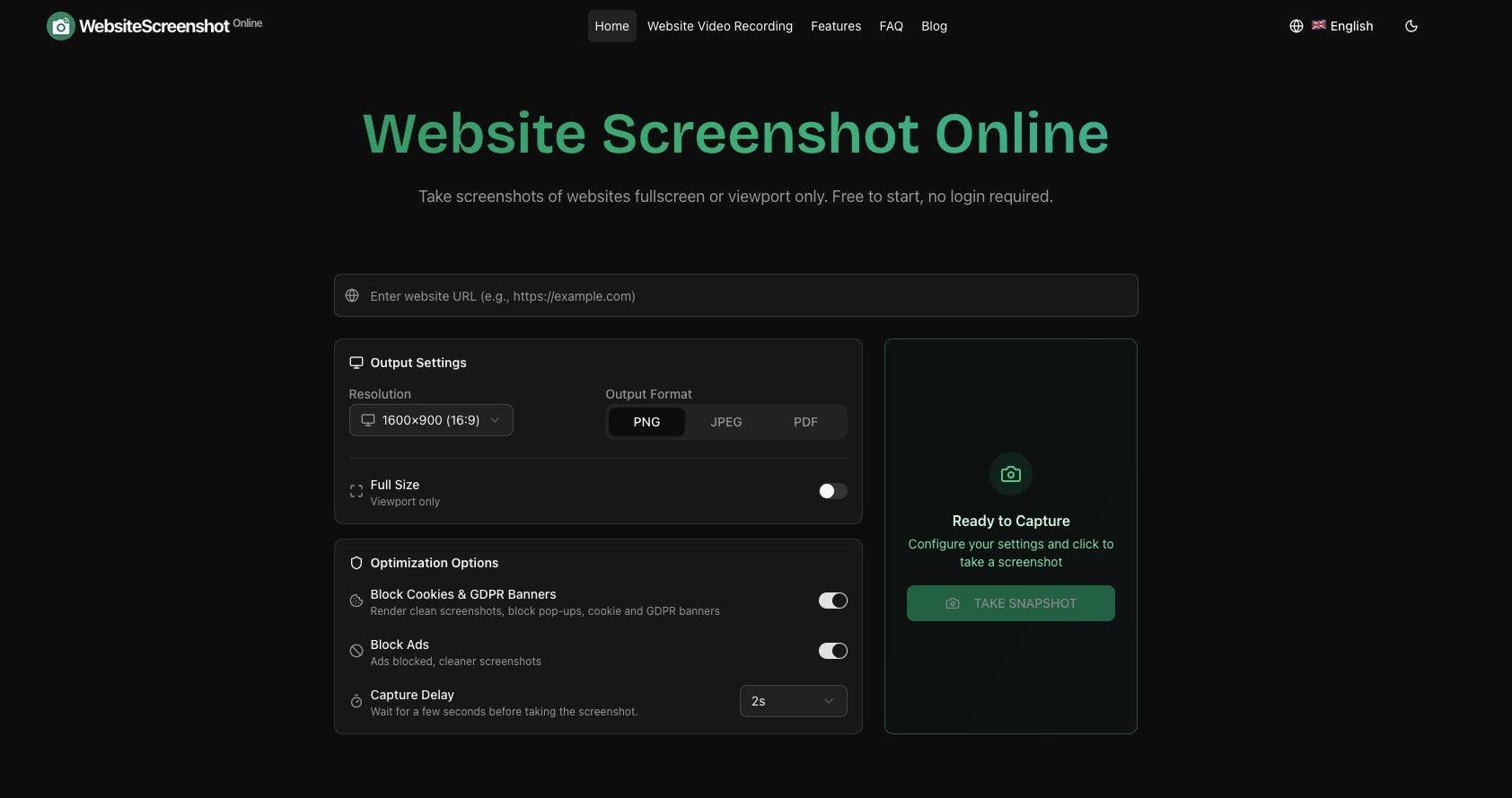Screen dimensions: 1512x798
Task: Open Website Video Recording page
Action: [720, 26]
